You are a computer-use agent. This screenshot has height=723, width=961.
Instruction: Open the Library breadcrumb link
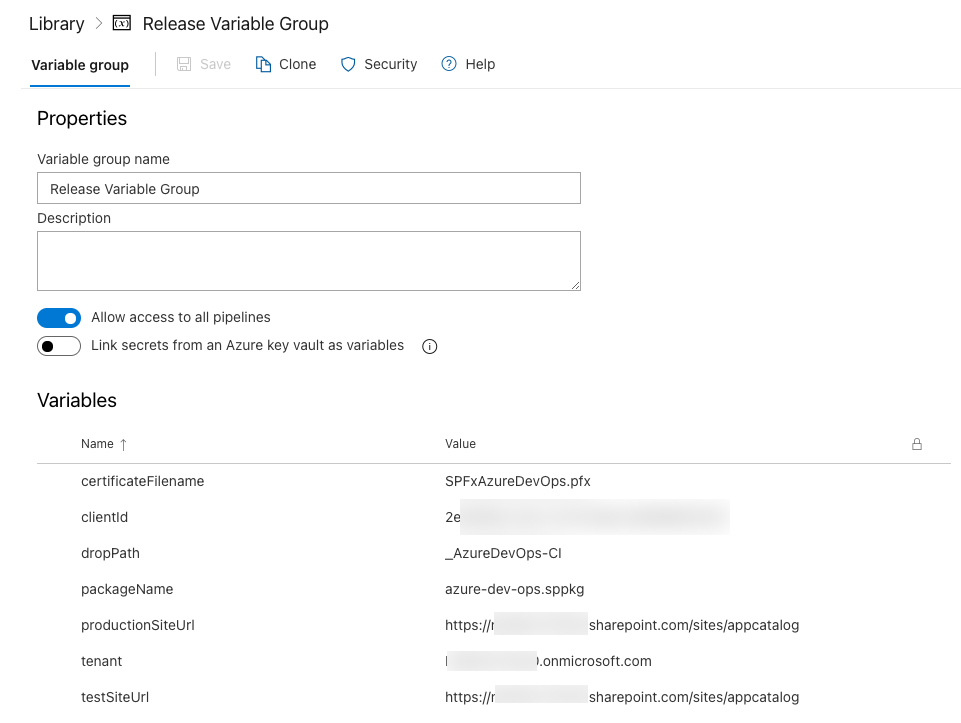(57, 23)
